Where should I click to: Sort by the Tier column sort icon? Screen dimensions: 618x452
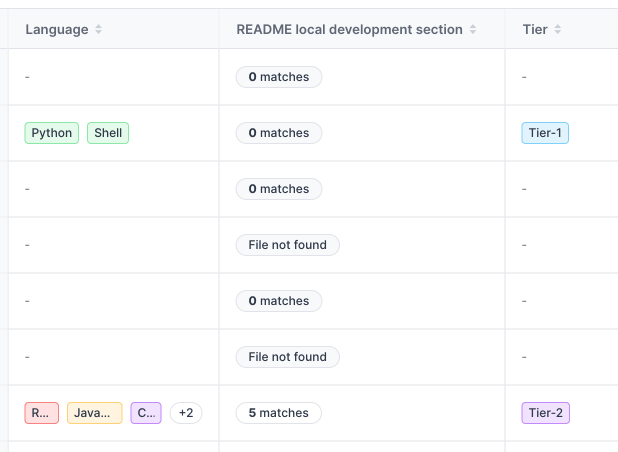click(x=558, y=30)
